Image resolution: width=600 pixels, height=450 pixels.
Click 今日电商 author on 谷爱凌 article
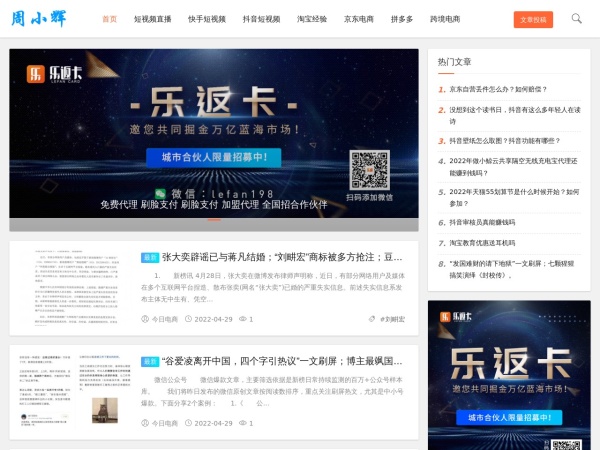[x=165, y=423]
